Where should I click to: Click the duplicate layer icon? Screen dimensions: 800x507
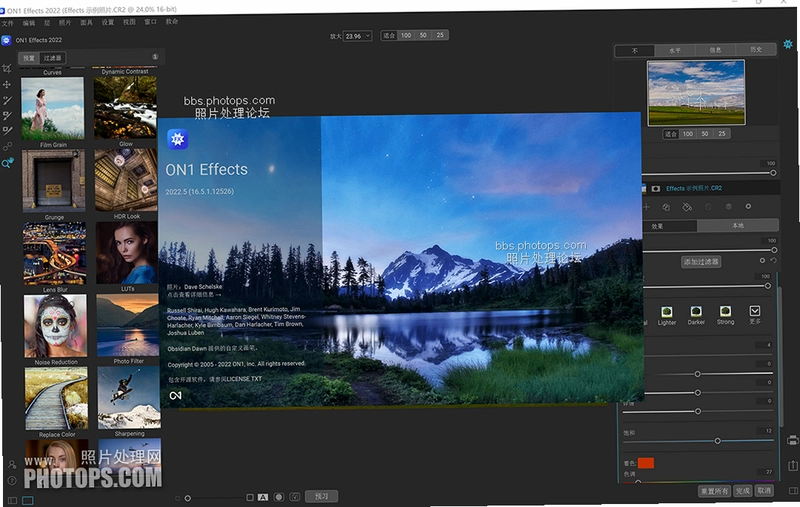click(x=666, y=207)
